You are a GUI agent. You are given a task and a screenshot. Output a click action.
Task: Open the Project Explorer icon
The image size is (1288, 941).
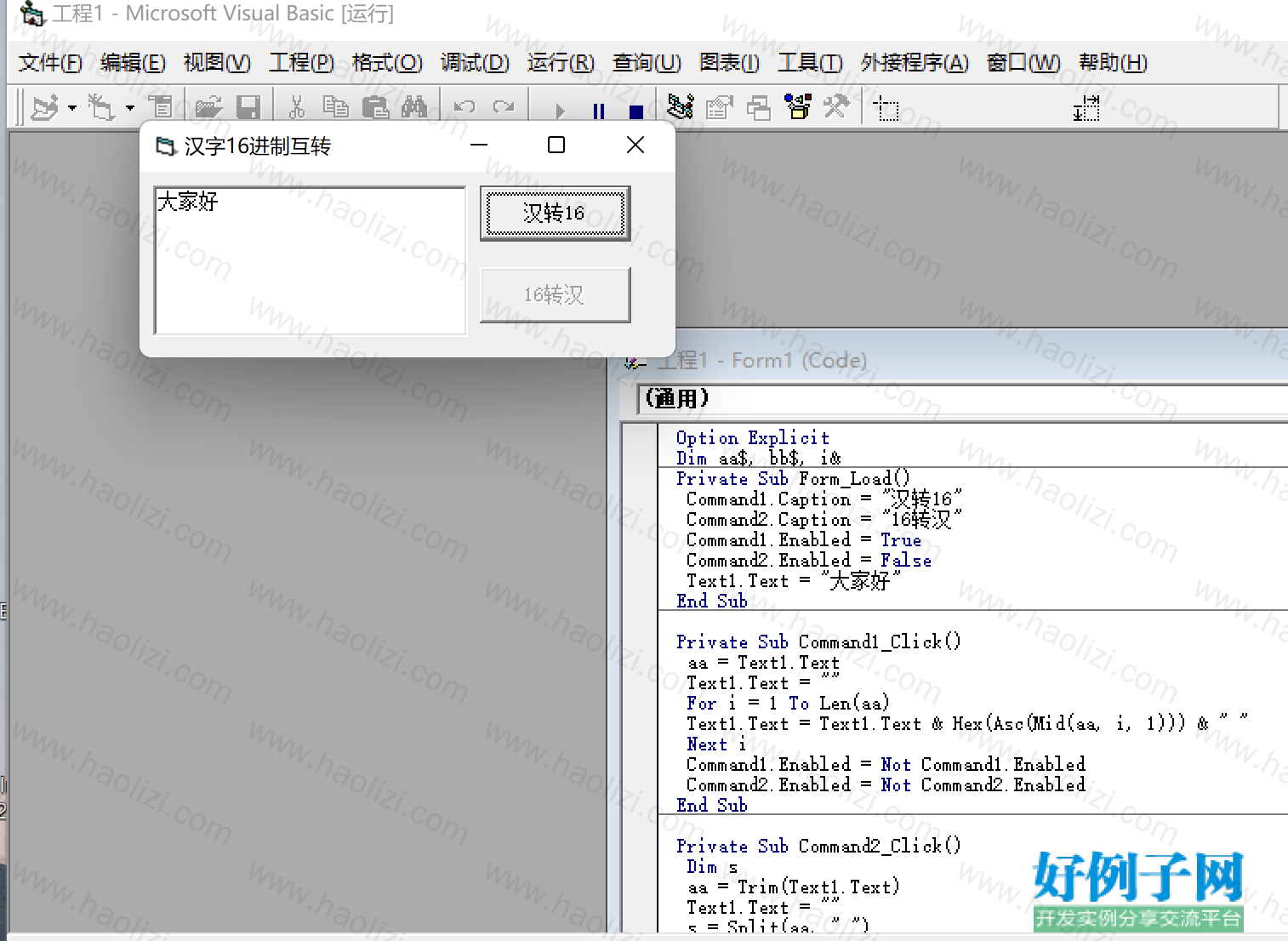click(x=681, y=107)
